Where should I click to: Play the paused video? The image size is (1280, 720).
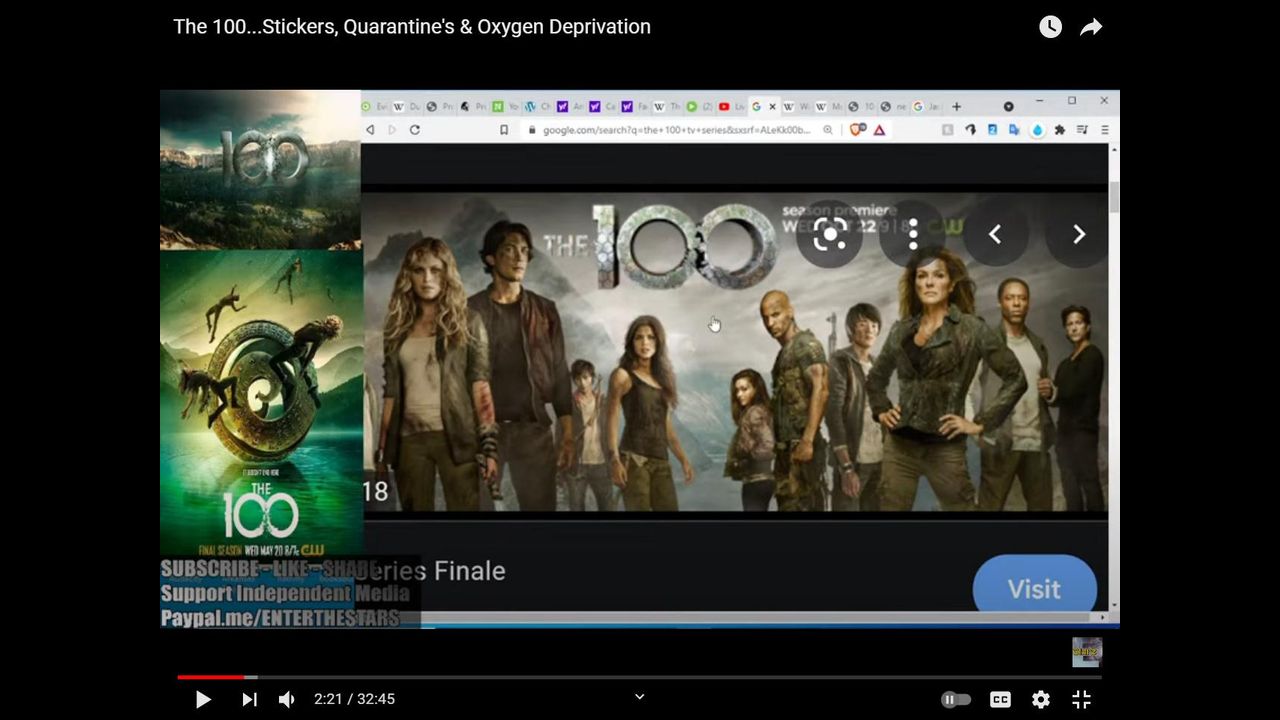pos(203,699)
